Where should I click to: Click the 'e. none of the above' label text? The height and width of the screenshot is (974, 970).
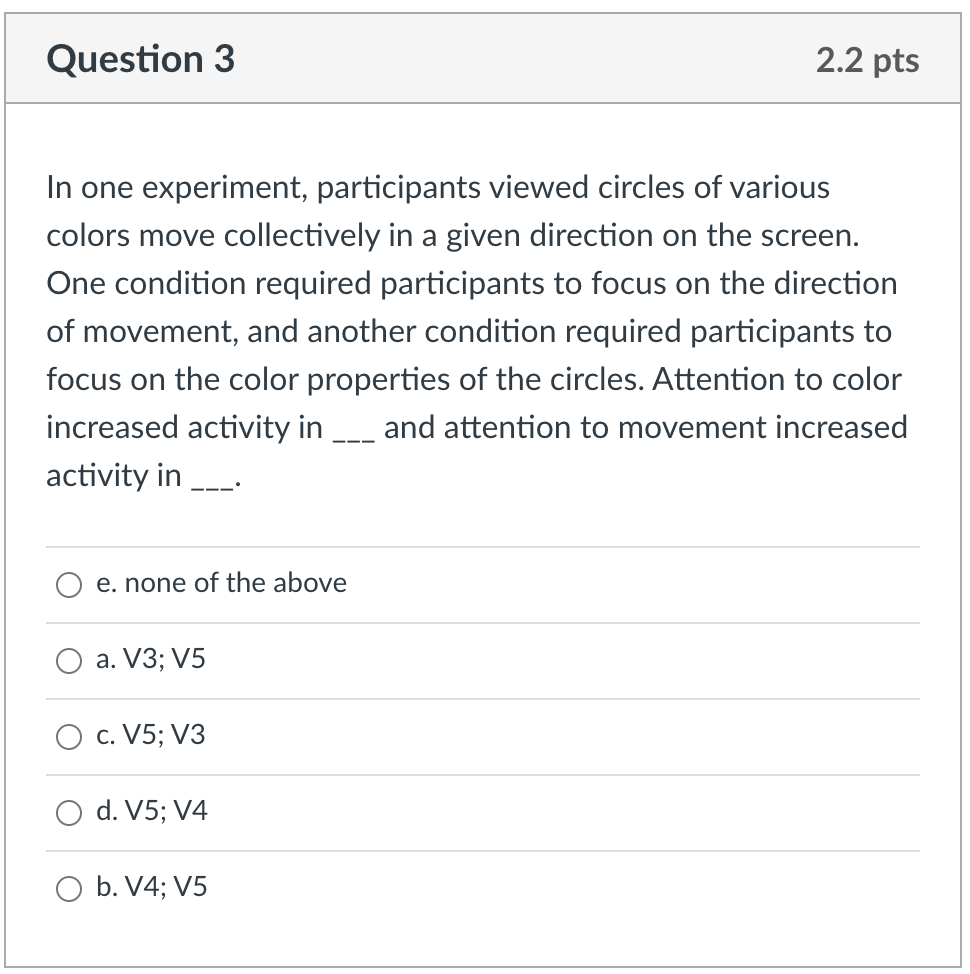point(221,583)
